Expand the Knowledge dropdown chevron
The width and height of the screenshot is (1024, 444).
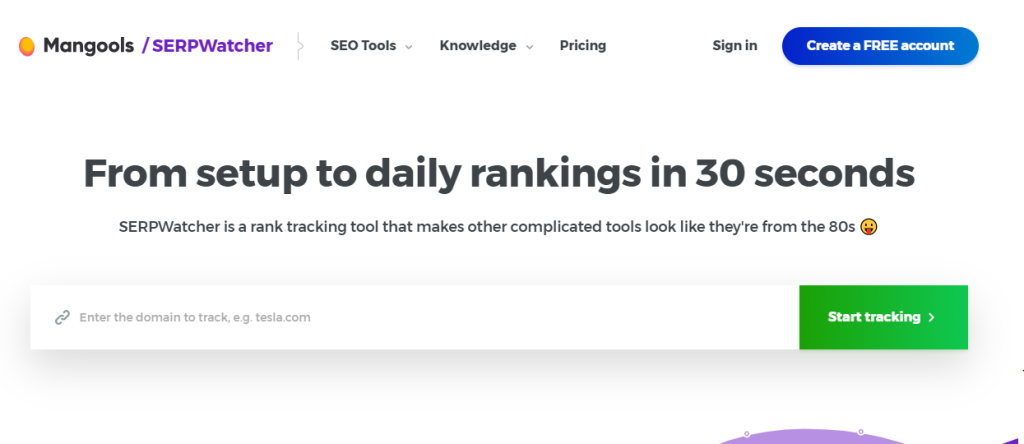tap(530, 47)
